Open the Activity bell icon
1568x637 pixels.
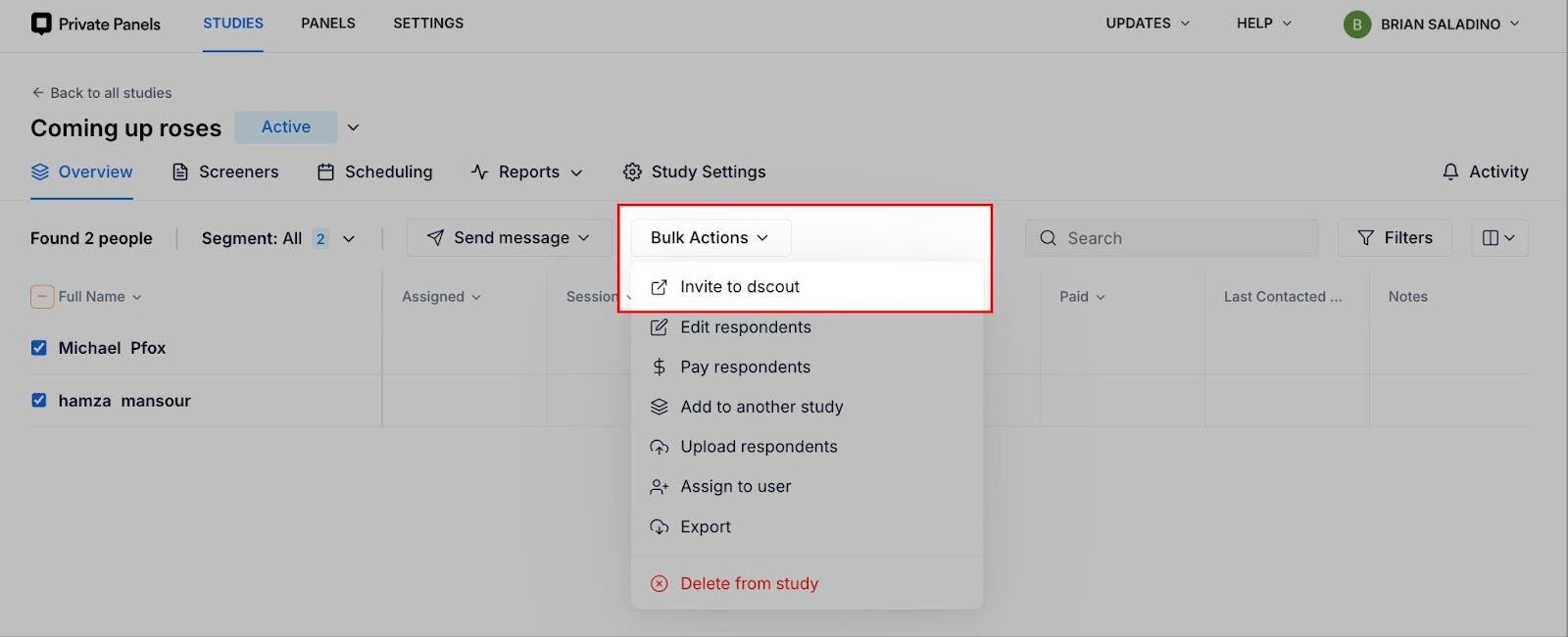pos(1450,172)
